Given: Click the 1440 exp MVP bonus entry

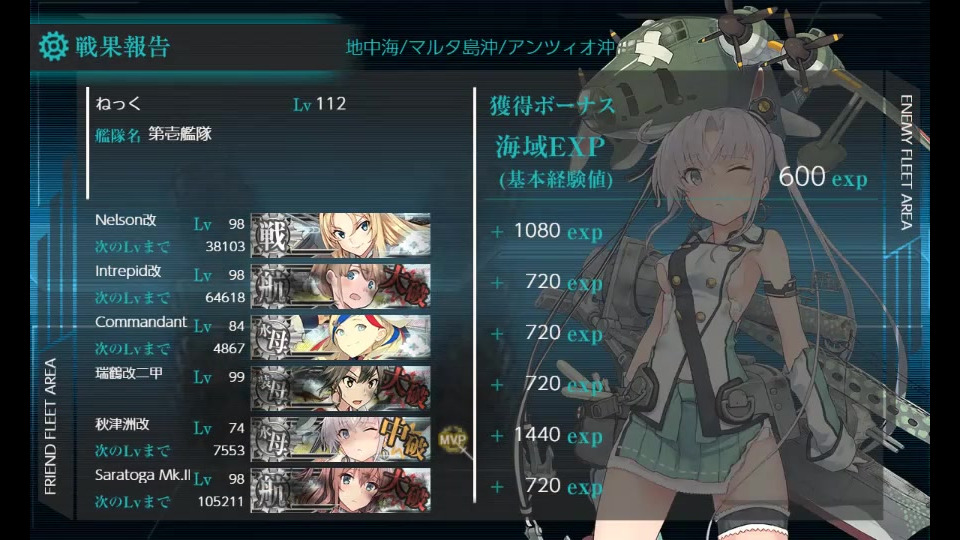Looking at the screenshot, I should click(558, 435).
